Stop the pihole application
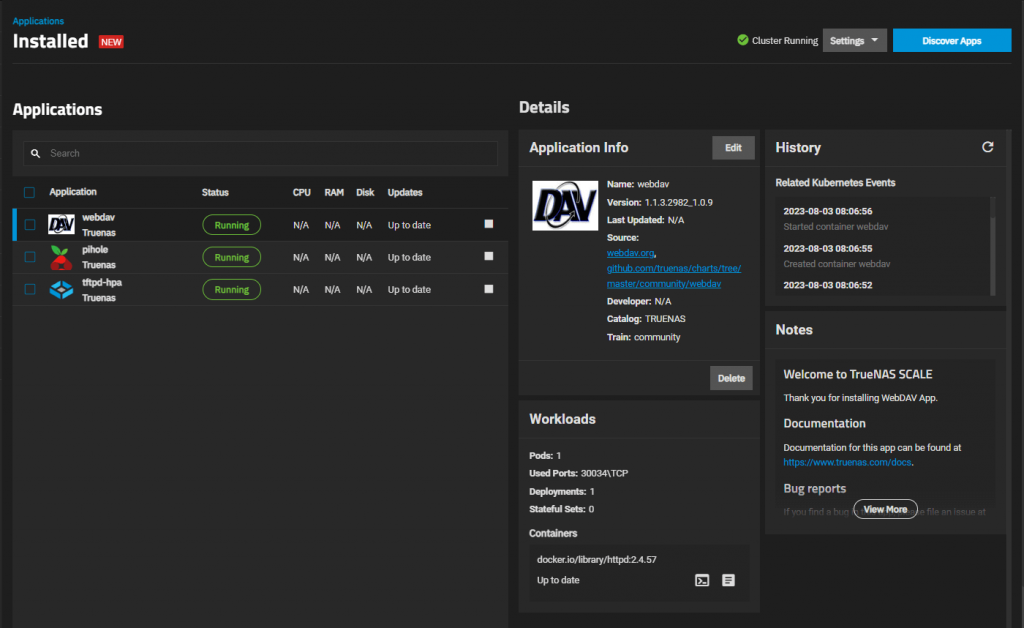 [488, 256]
